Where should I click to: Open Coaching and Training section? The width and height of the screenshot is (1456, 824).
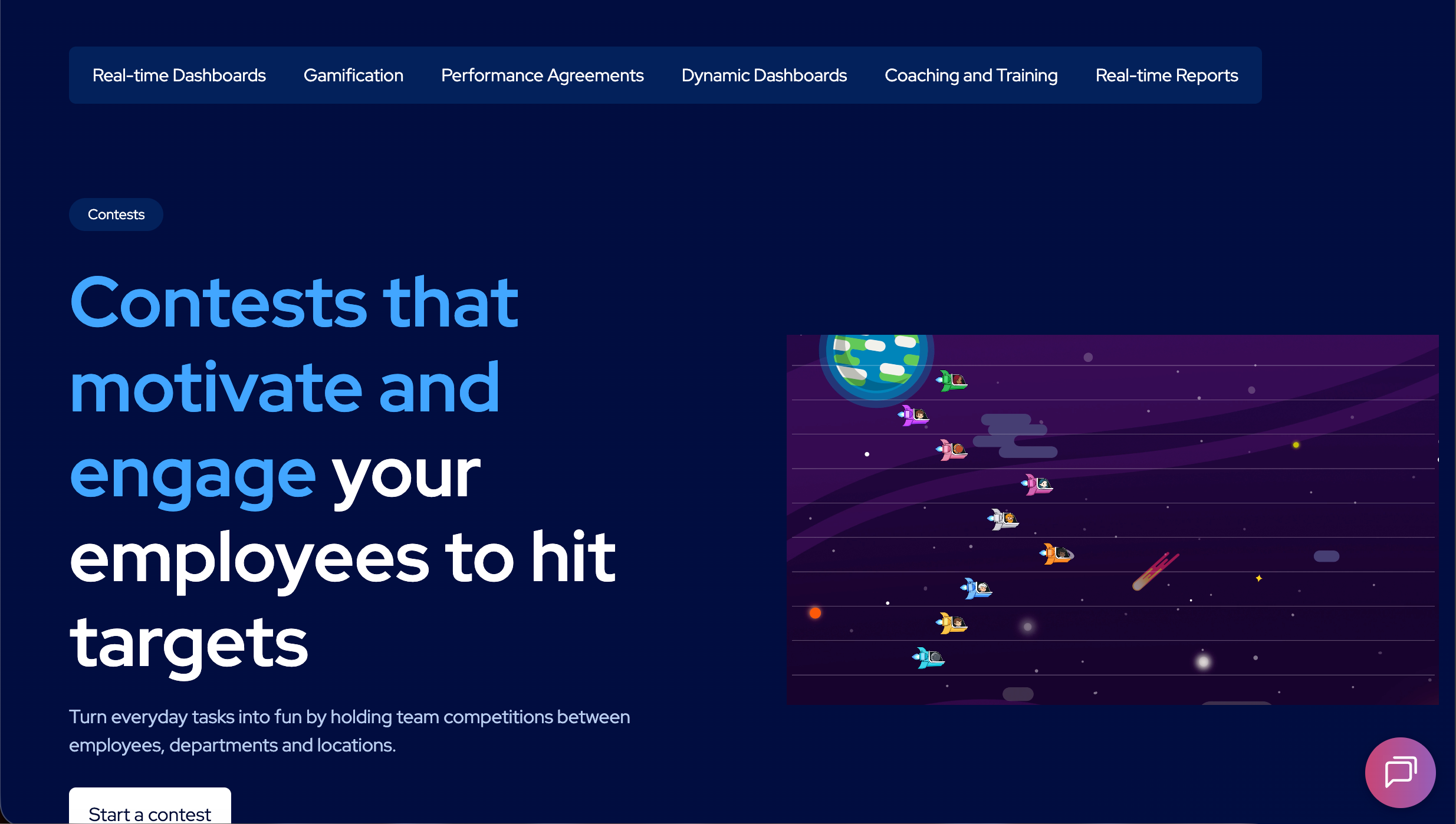971,75
